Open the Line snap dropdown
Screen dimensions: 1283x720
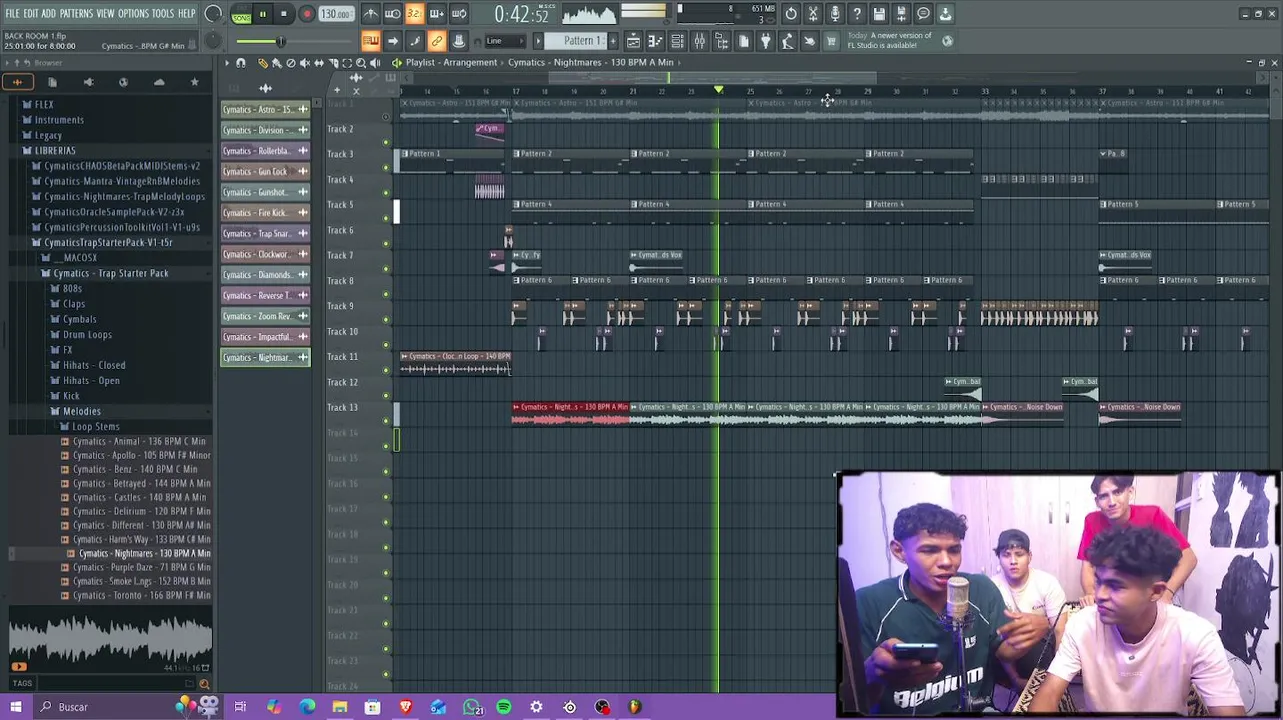(x=506, y=41)
